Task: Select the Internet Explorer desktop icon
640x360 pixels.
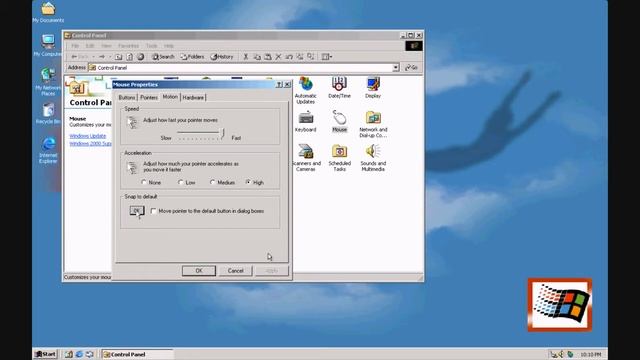Action: tap(48, 150)
